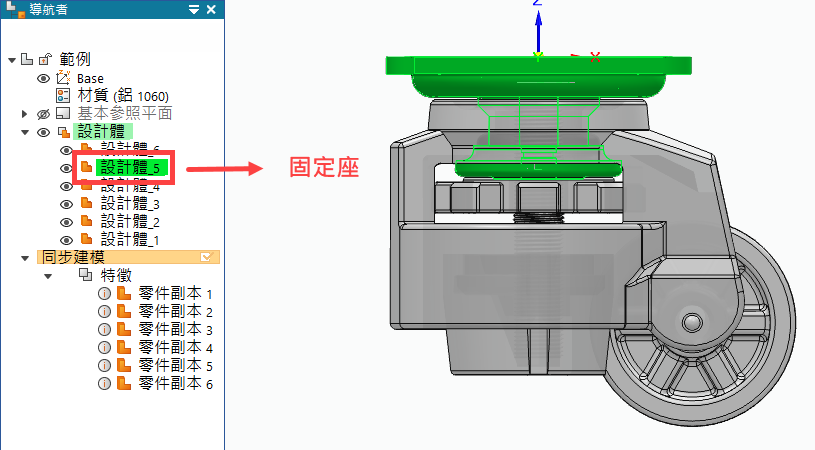Toggle eye icon for 設計體_1
This screenshot has height=450, width=815.
[x=66, y=240]
